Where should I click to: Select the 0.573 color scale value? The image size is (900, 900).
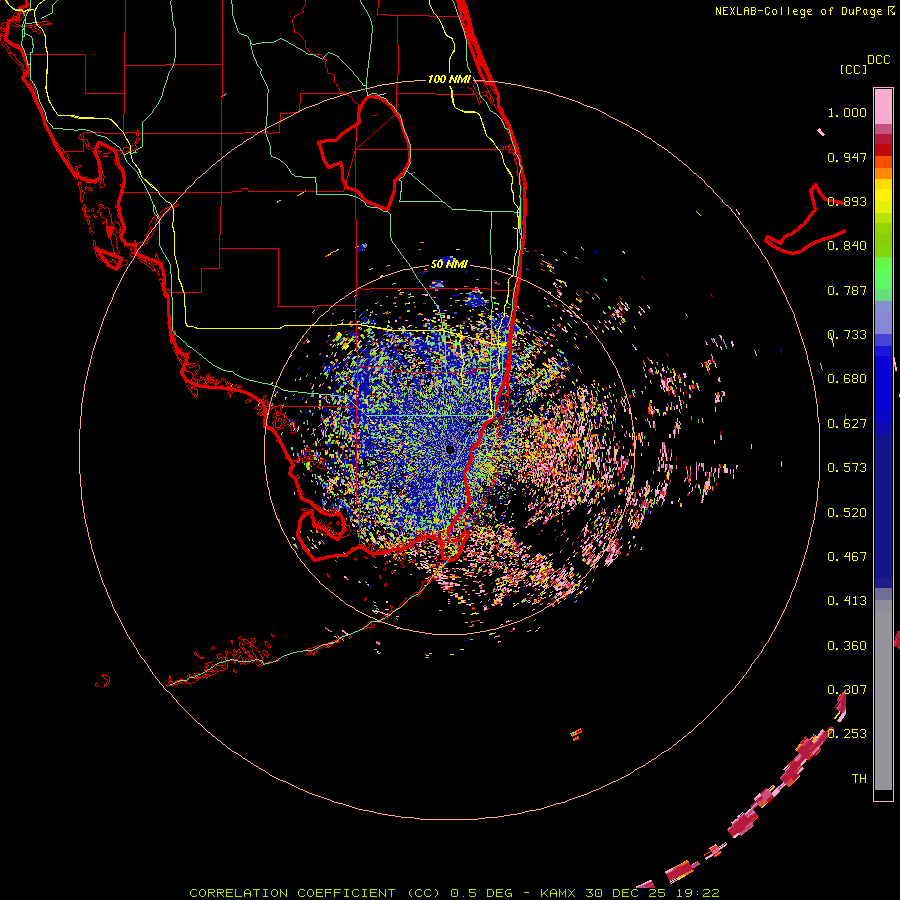click(x=847, y=468)
